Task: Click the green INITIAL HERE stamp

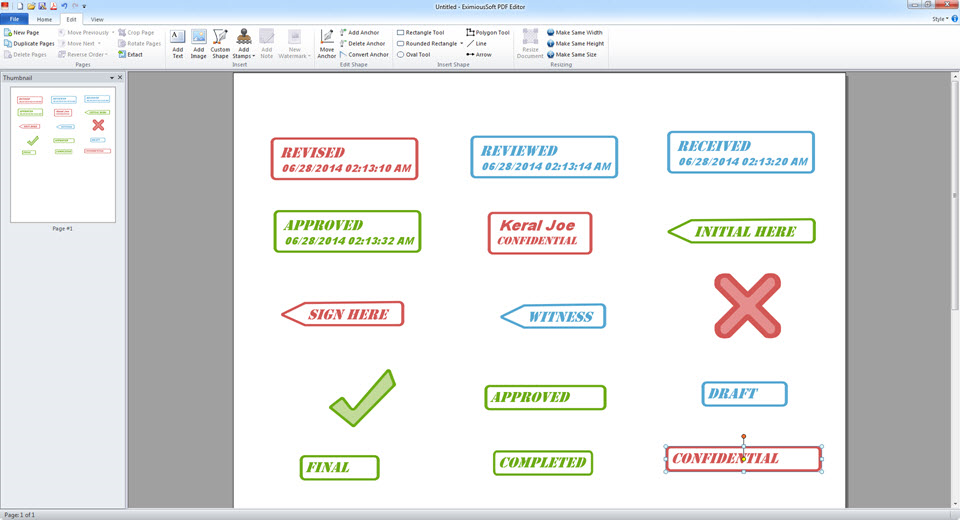Action: click(741, 231)
